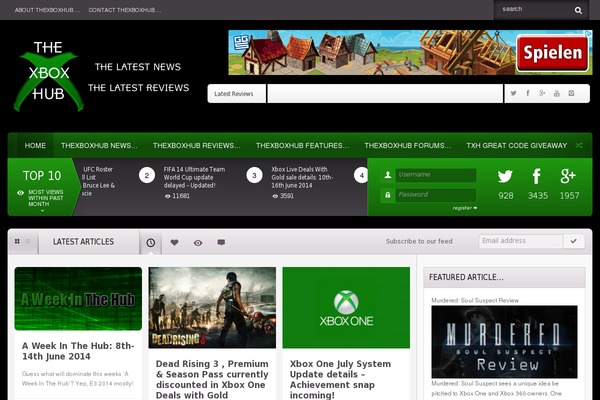Sort articles by most liked heart icon

(x=174, y=242)
